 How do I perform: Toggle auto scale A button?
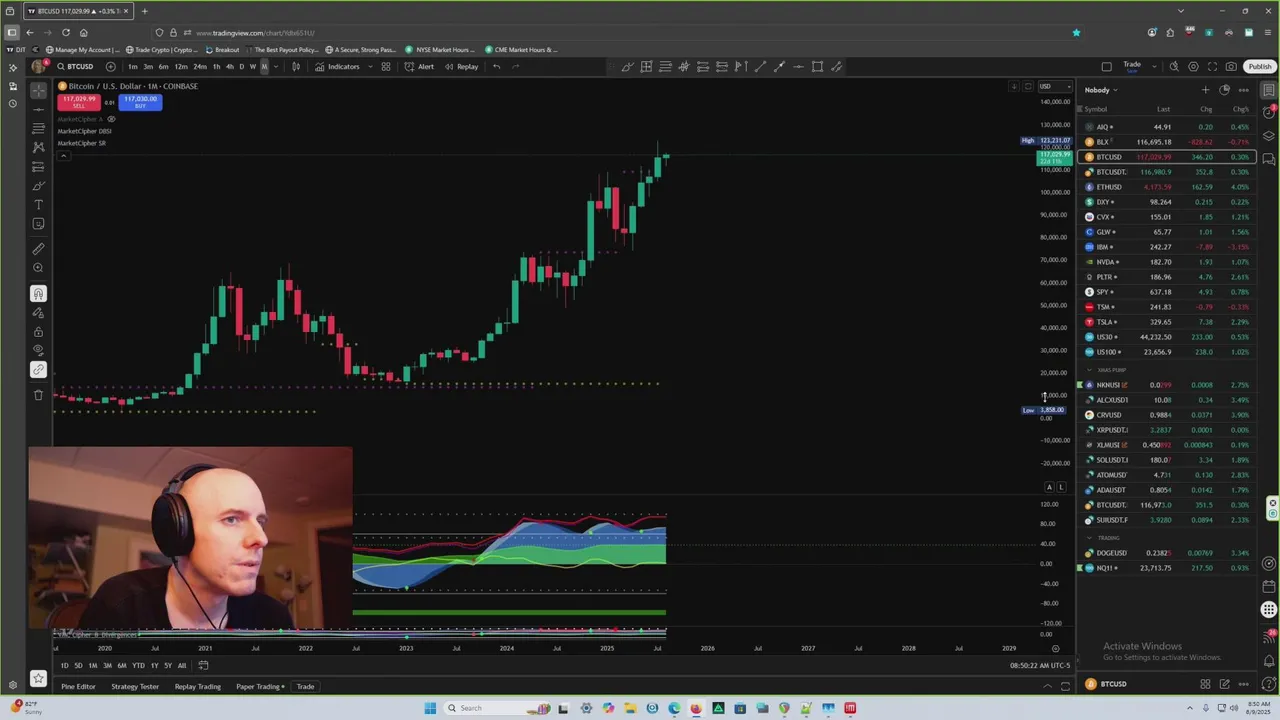click(x=1049, y=487)
